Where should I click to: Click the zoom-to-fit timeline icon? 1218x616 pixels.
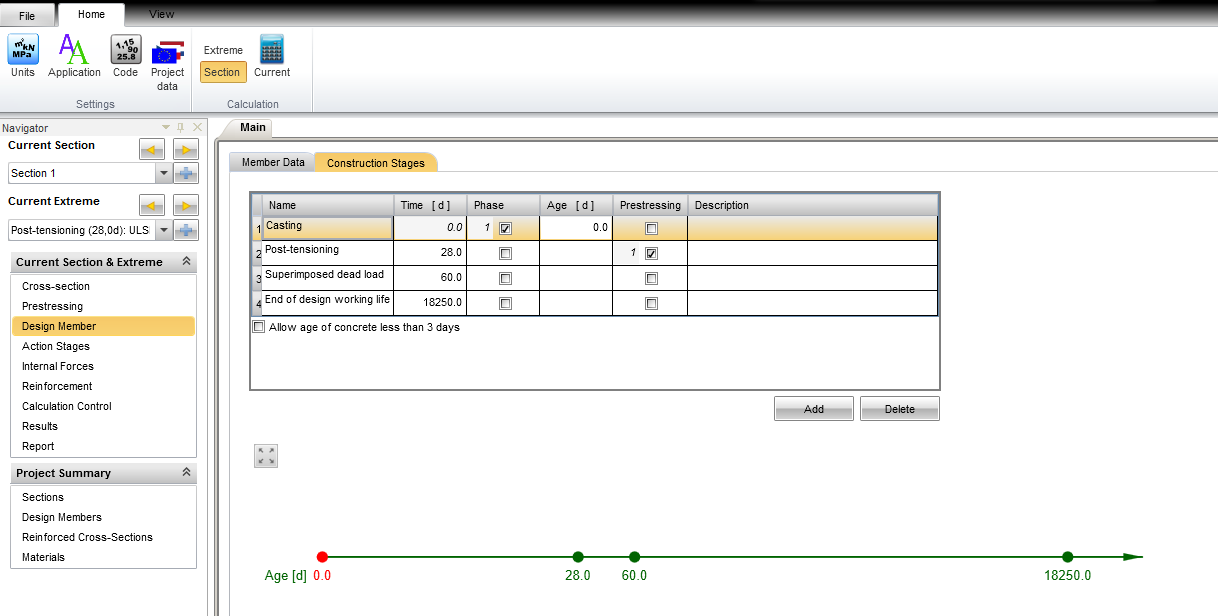click(266, 456)
